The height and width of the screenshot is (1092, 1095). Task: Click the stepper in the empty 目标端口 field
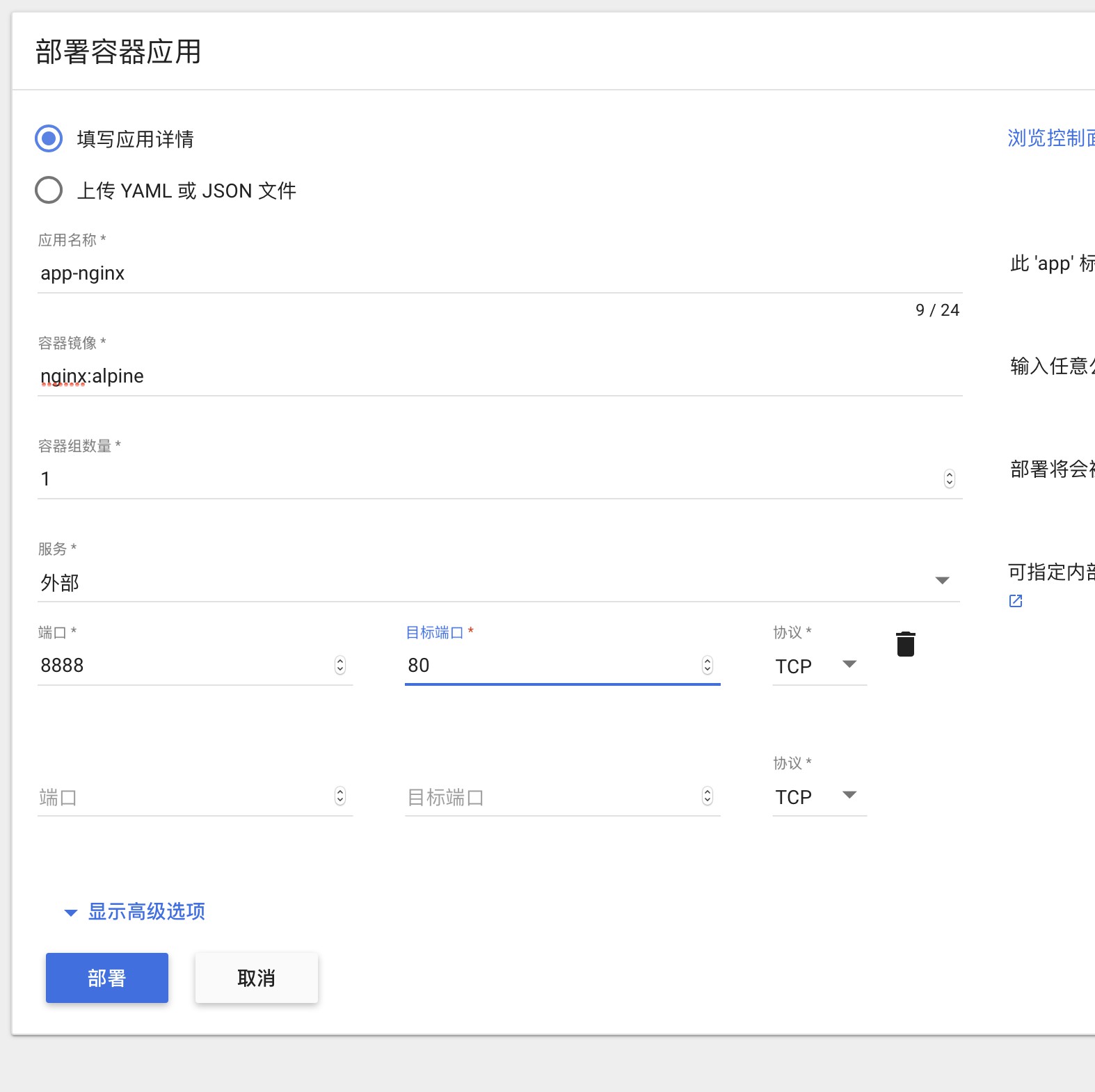click(708, 796)
